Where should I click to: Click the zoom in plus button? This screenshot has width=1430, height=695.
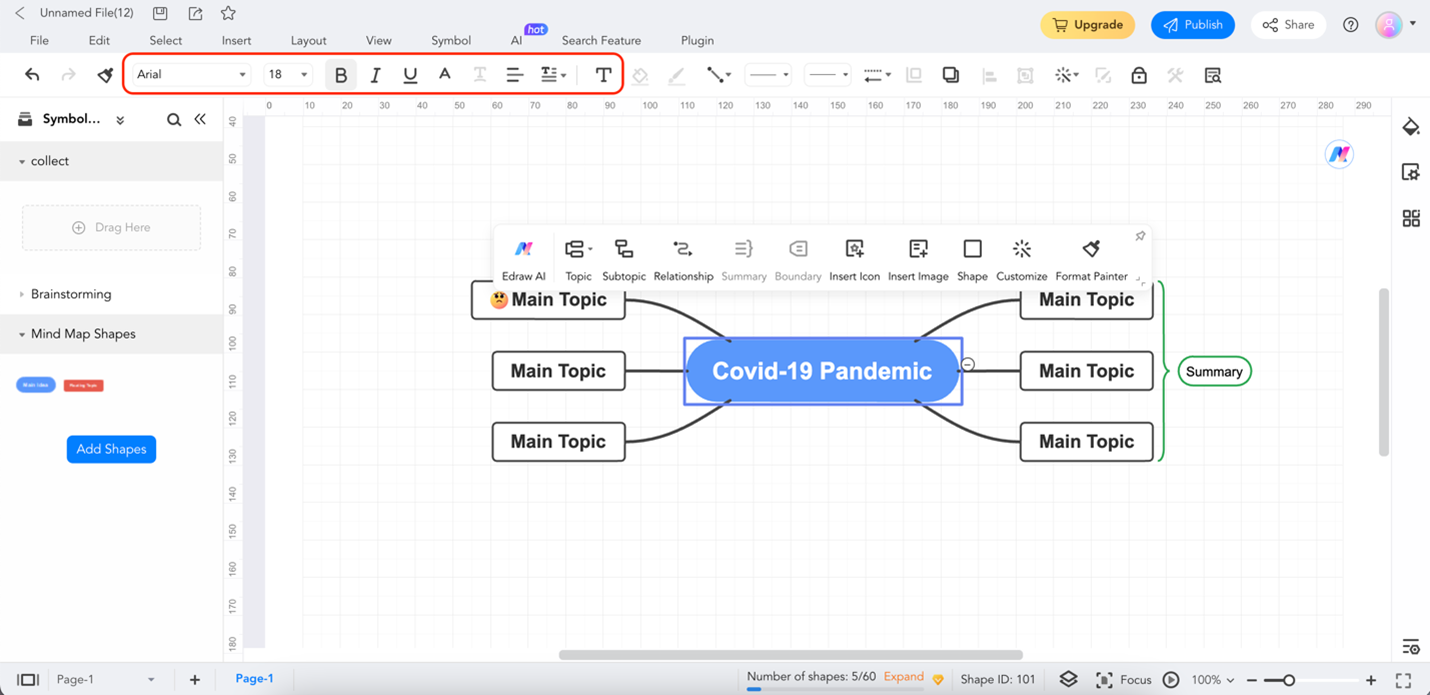coord(1371,680)
